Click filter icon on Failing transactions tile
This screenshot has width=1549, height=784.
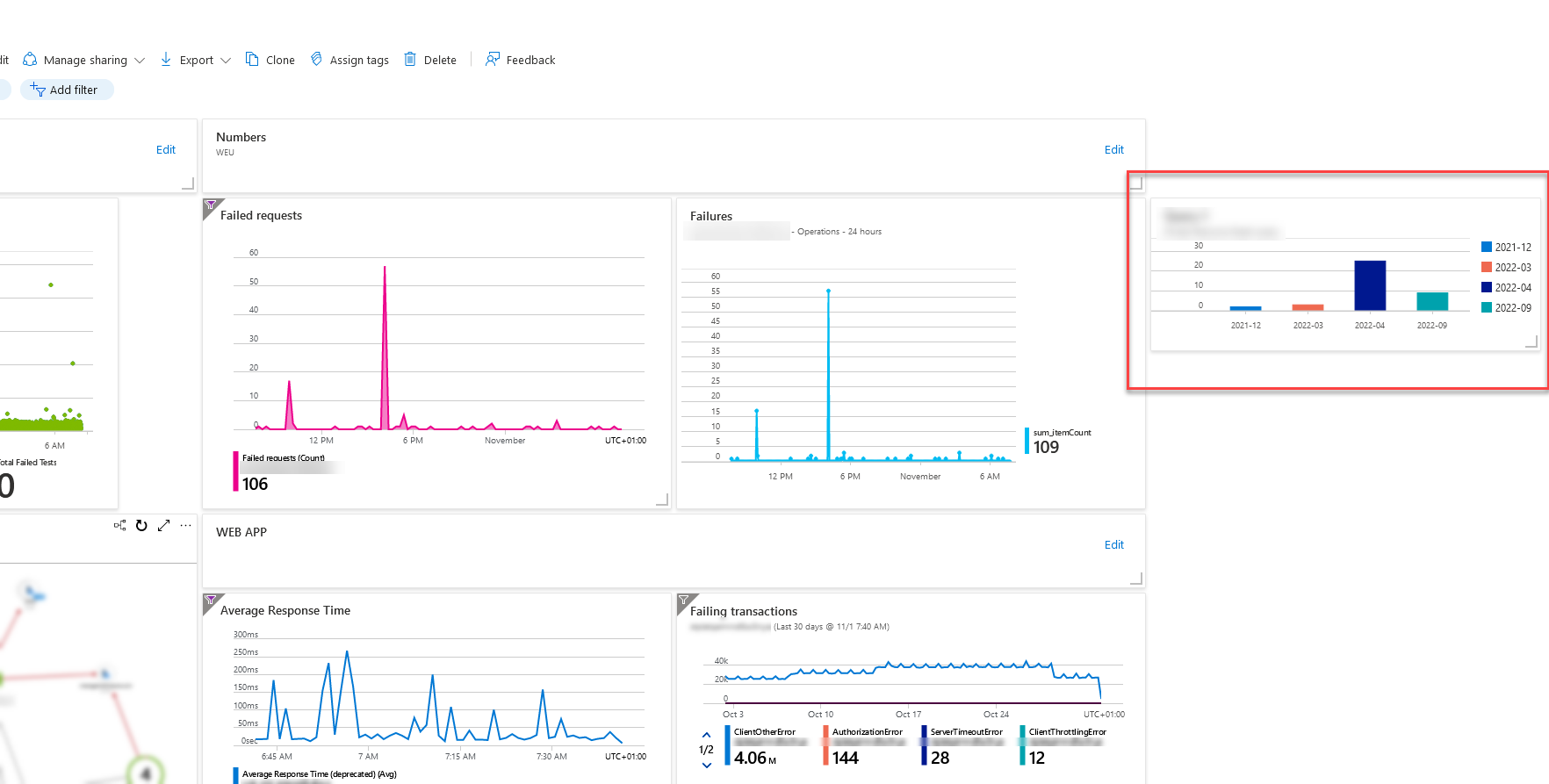tap(684, 601)
